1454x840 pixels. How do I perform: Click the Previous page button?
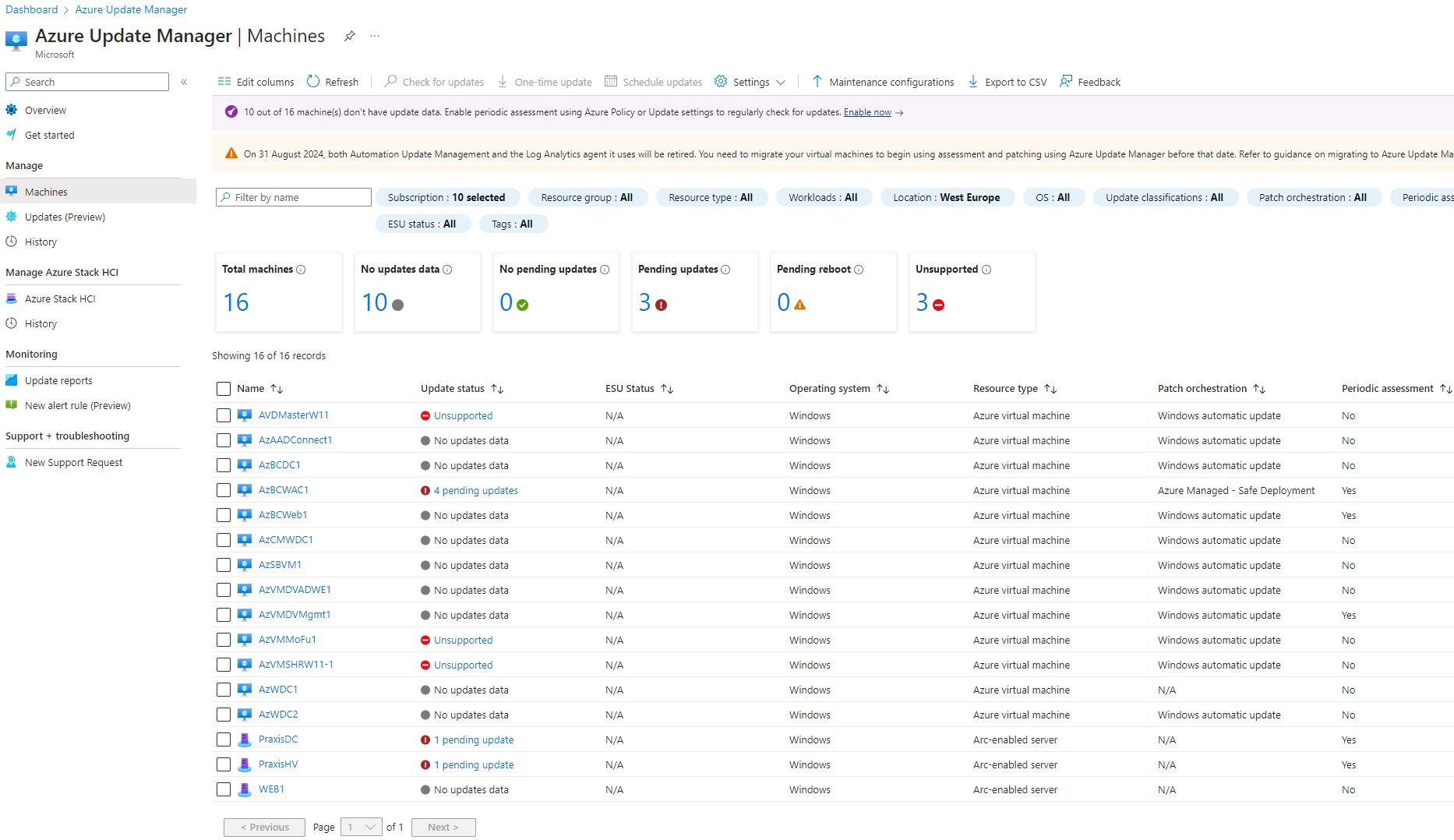coord(264,828)
